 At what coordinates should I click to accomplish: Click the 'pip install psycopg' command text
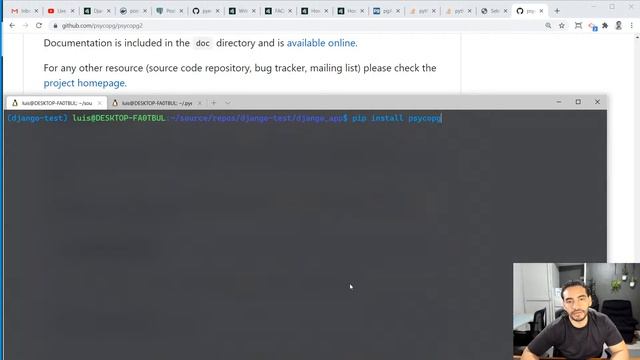pyautogui.click(x=397, y=118)
